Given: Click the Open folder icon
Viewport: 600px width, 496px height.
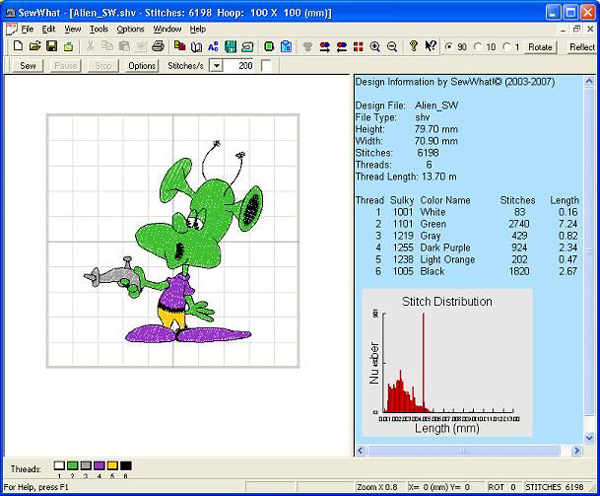Looking at the screenshot, I should (33, 47).
